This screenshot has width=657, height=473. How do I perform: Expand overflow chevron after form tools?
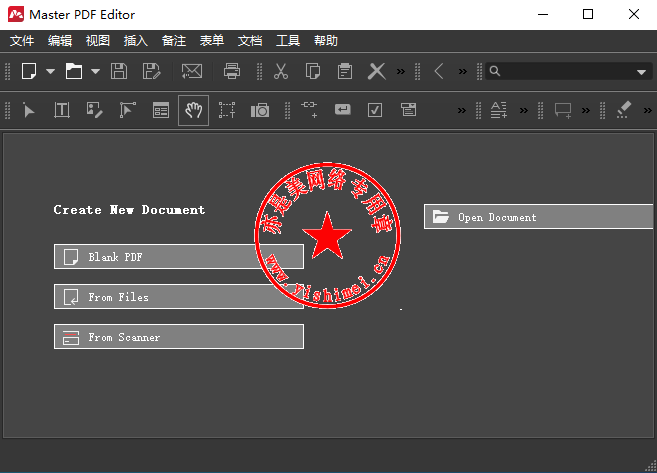click(x=462, y=111)
